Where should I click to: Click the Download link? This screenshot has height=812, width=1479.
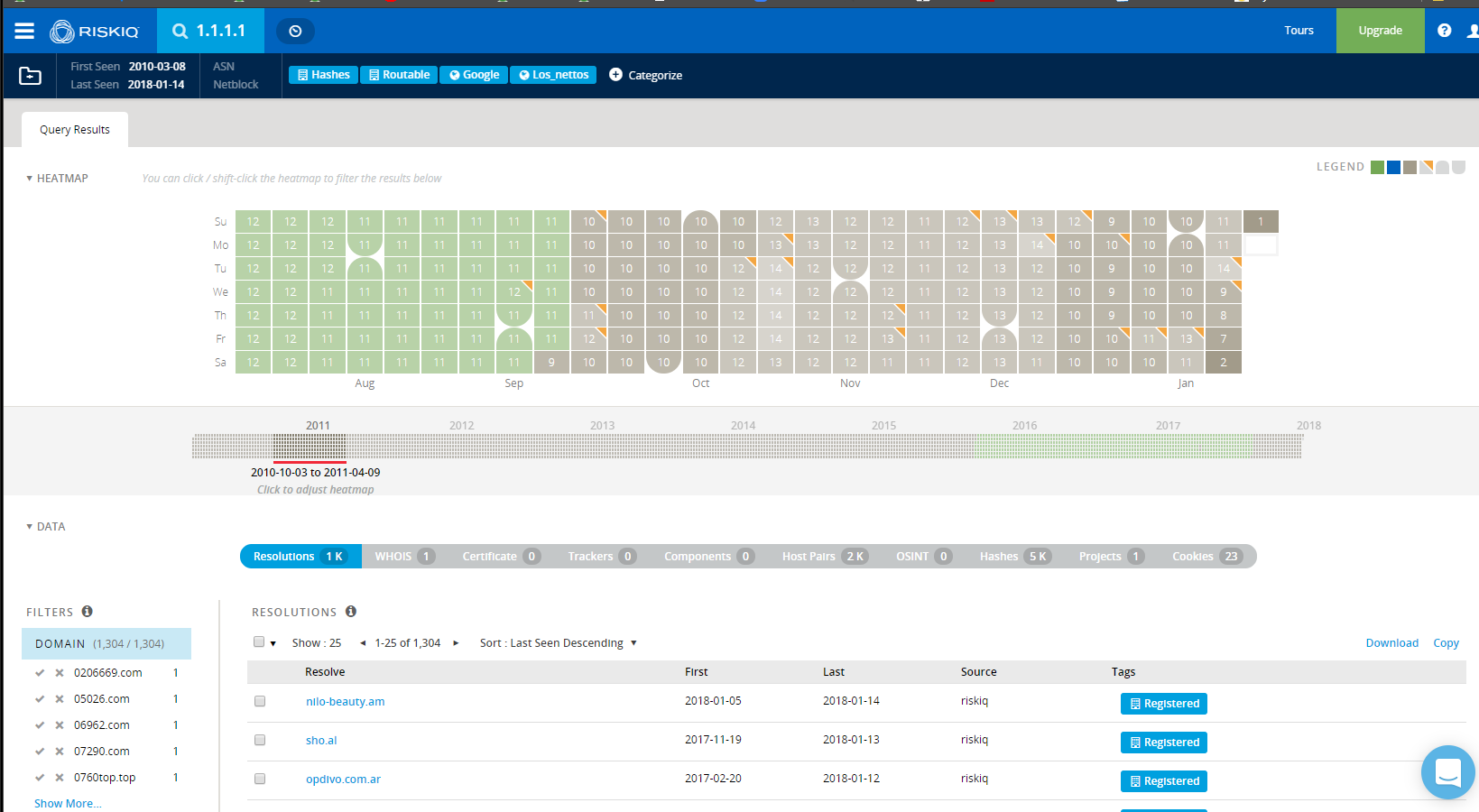click(1391, 643)
